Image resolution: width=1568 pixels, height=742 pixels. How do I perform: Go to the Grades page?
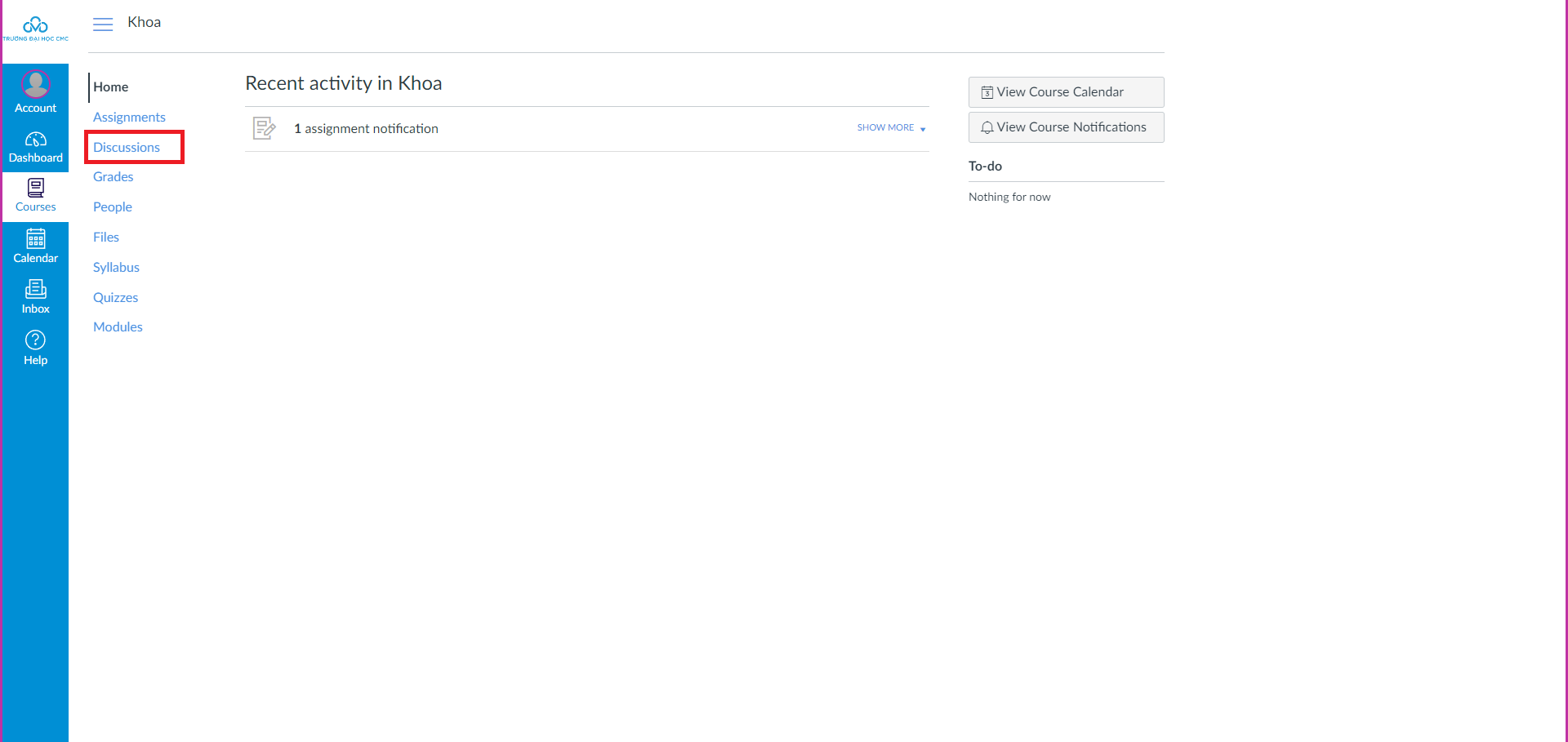pyautogui.click(x=113, y=177)
